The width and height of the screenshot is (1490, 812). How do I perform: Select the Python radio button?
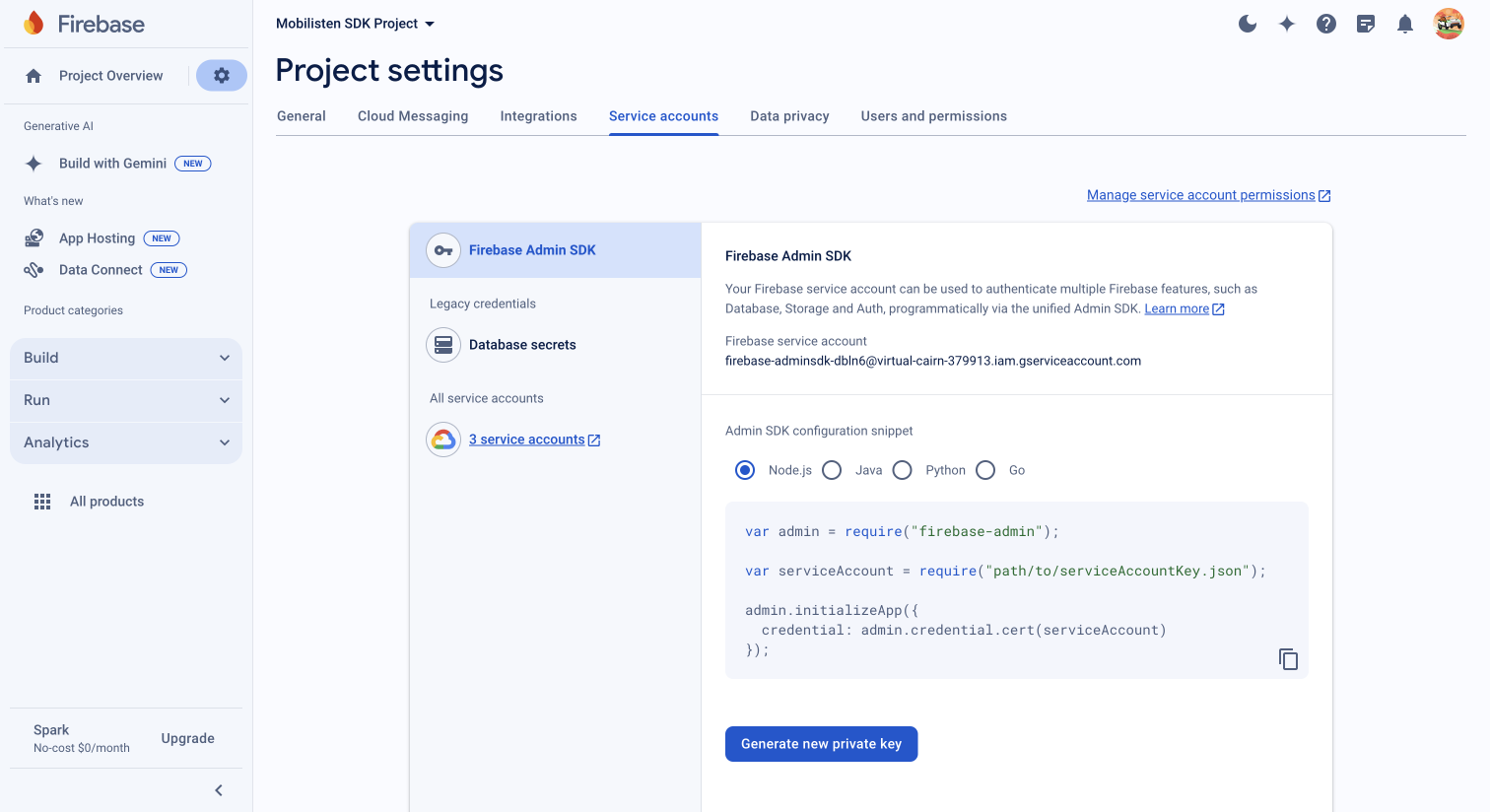pos(903,470)
